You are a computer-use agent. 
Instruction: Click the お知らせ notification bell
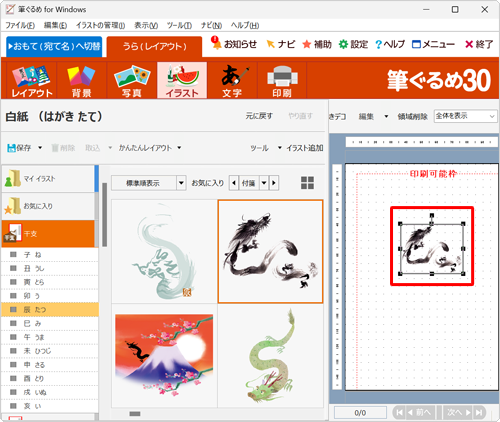(234, 44)
